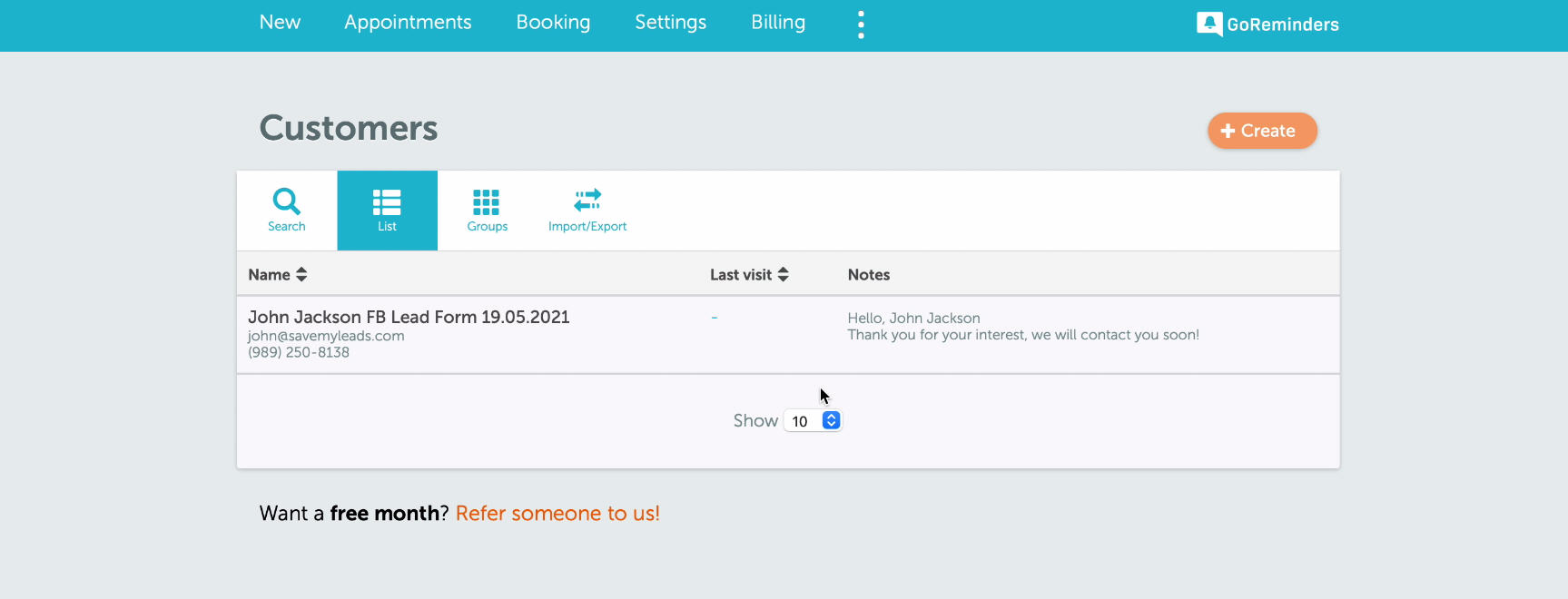Screen dimensions: 1568x599
Task: Sort customers by Name arrows
Action: 301,274
